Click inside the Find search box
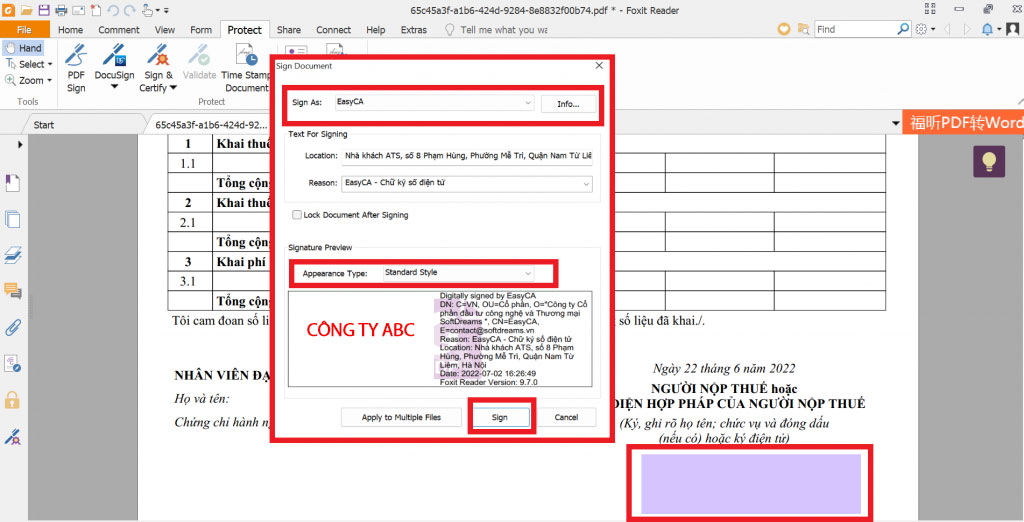This screenshot has height=522, width=1024. tap(855, 29)
